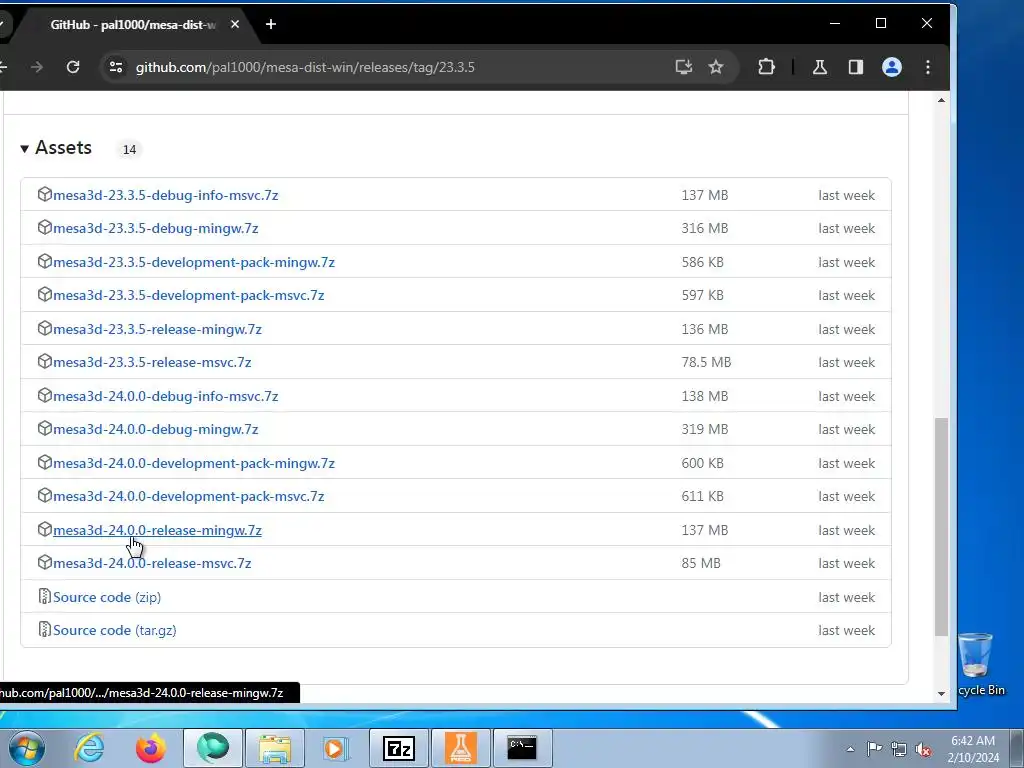
Task: Open 7-Zip from taskbar
Action: pyautogui.click(x=398, y=748)
